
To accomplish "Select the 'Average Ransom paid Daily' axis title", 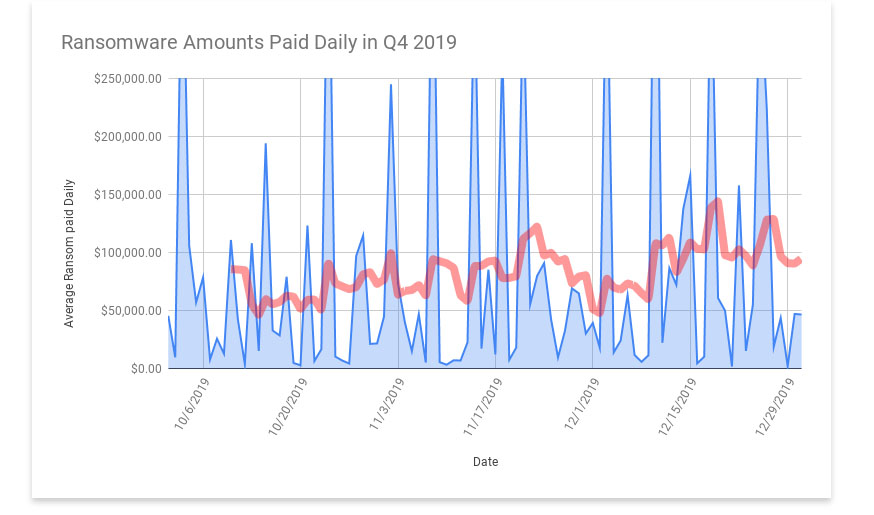I will (x=69, y=253).
